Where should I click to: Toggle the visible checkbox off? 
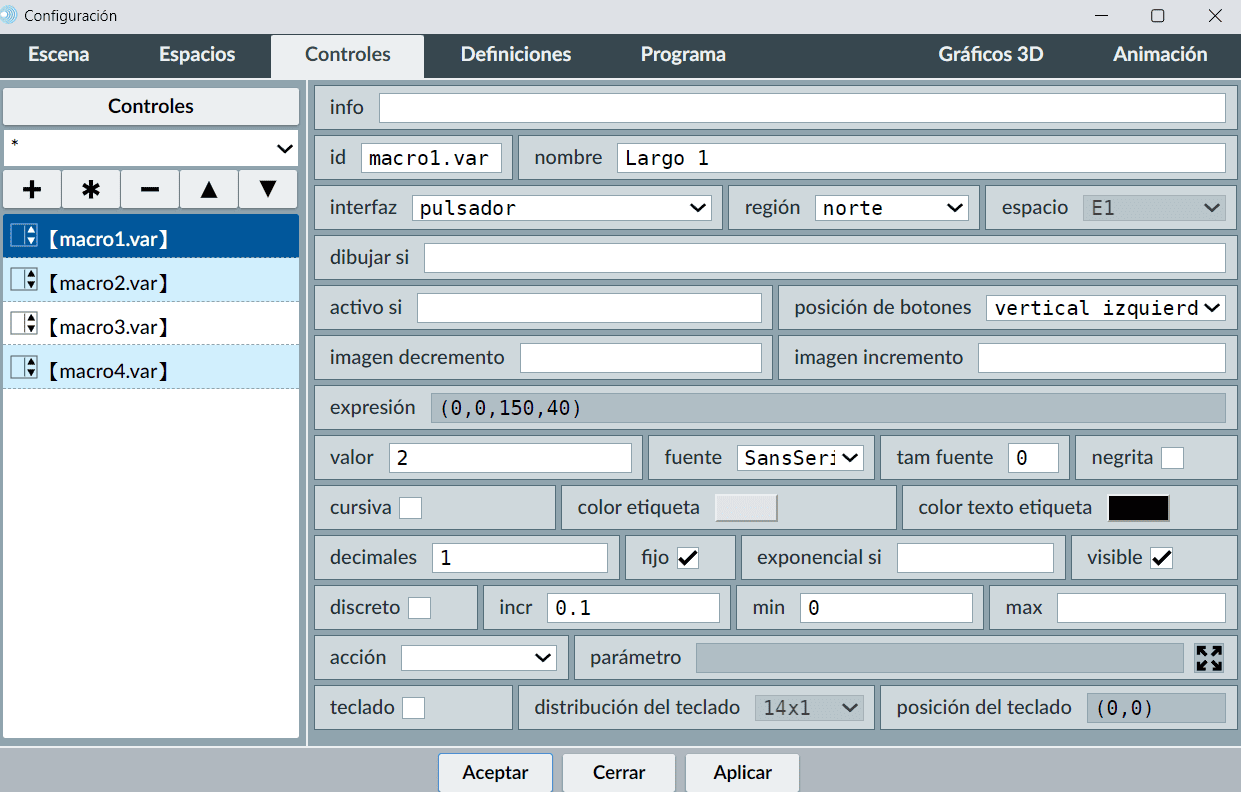pos(1161,558)
